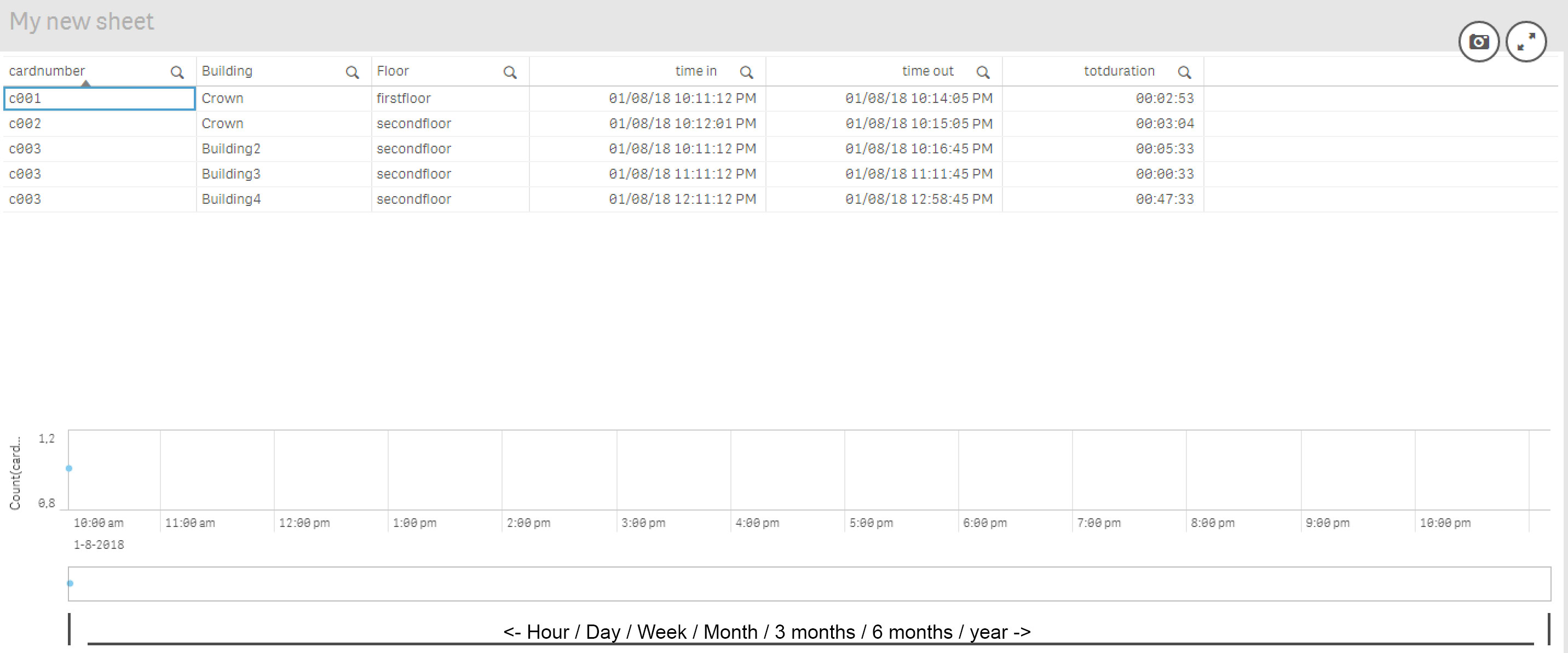This screenshot has height=653, width=1568.
Task: Click the firstfloor cell
Action: (x=403, y=98)
